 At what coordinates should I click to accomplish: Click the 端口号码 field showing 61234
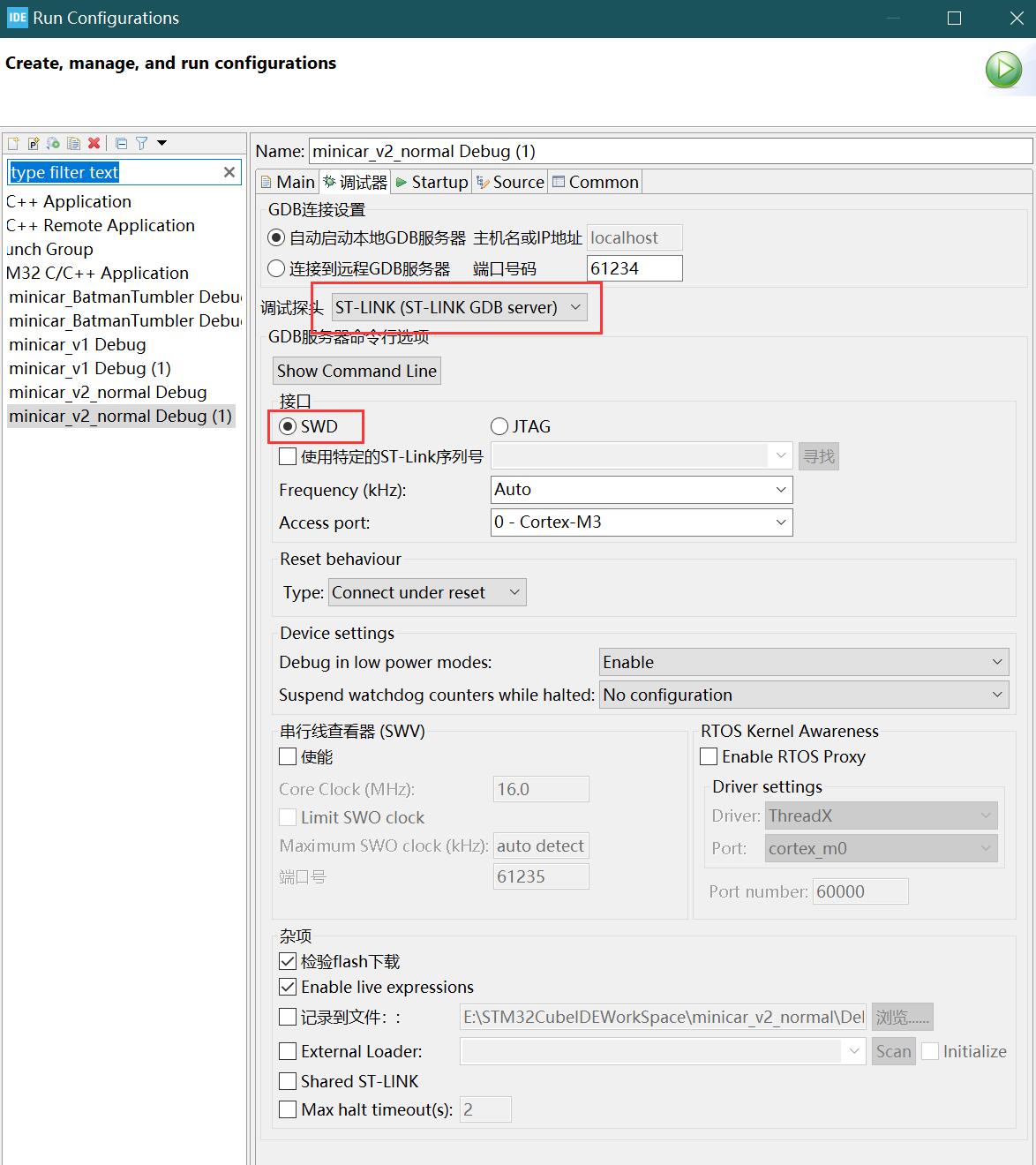click(x=634, y=268)
